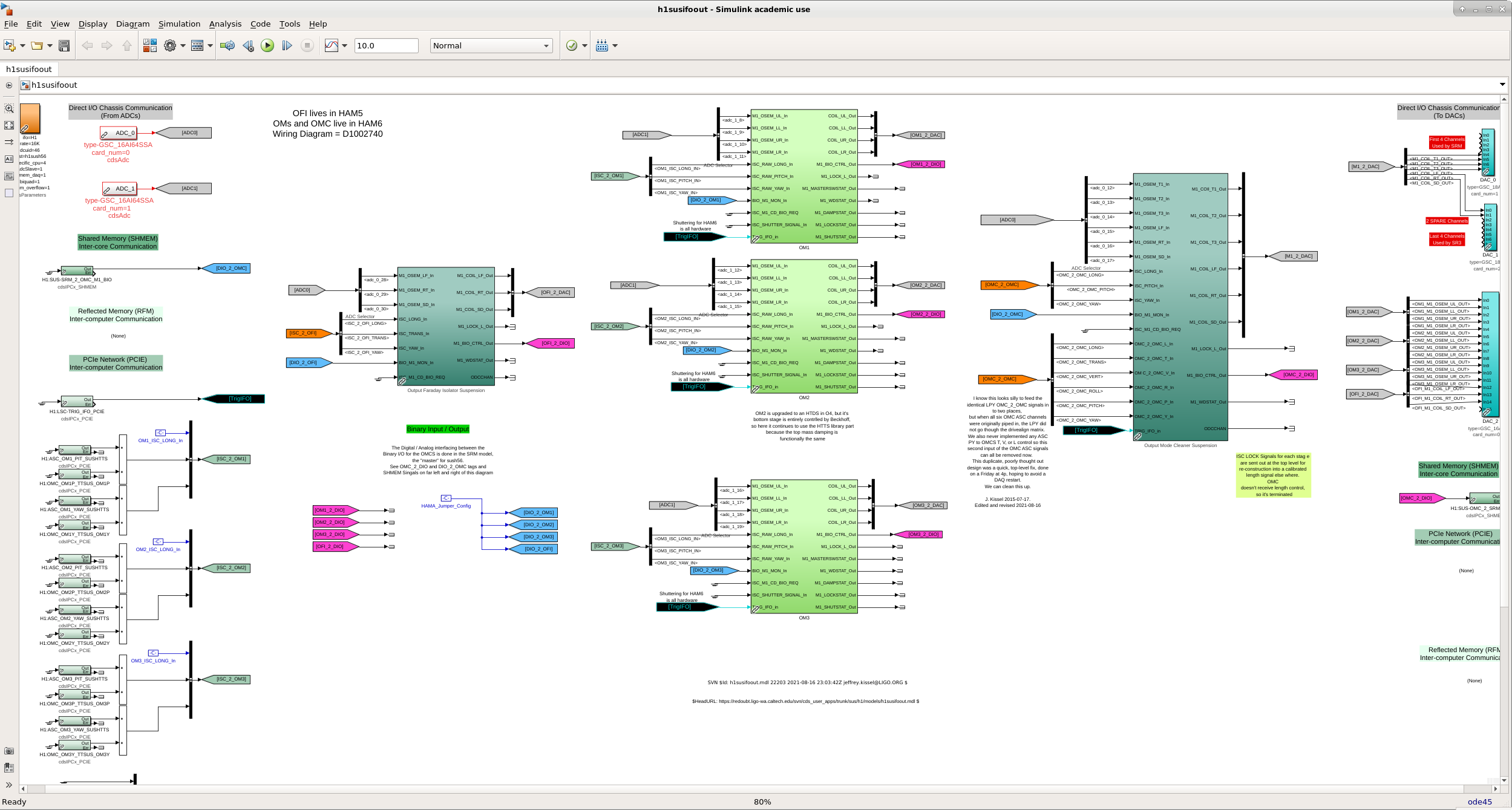Select the green OM2 subsystem block
The height and width of the screenshot is (810, 1512).
click(x=804, y=326)
